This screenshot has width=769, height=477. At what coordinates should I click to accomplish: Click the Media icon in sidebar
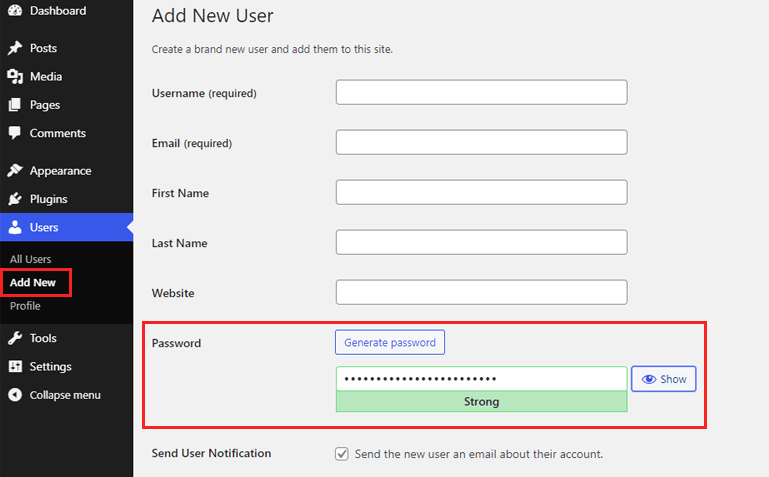tap(15, 76)
